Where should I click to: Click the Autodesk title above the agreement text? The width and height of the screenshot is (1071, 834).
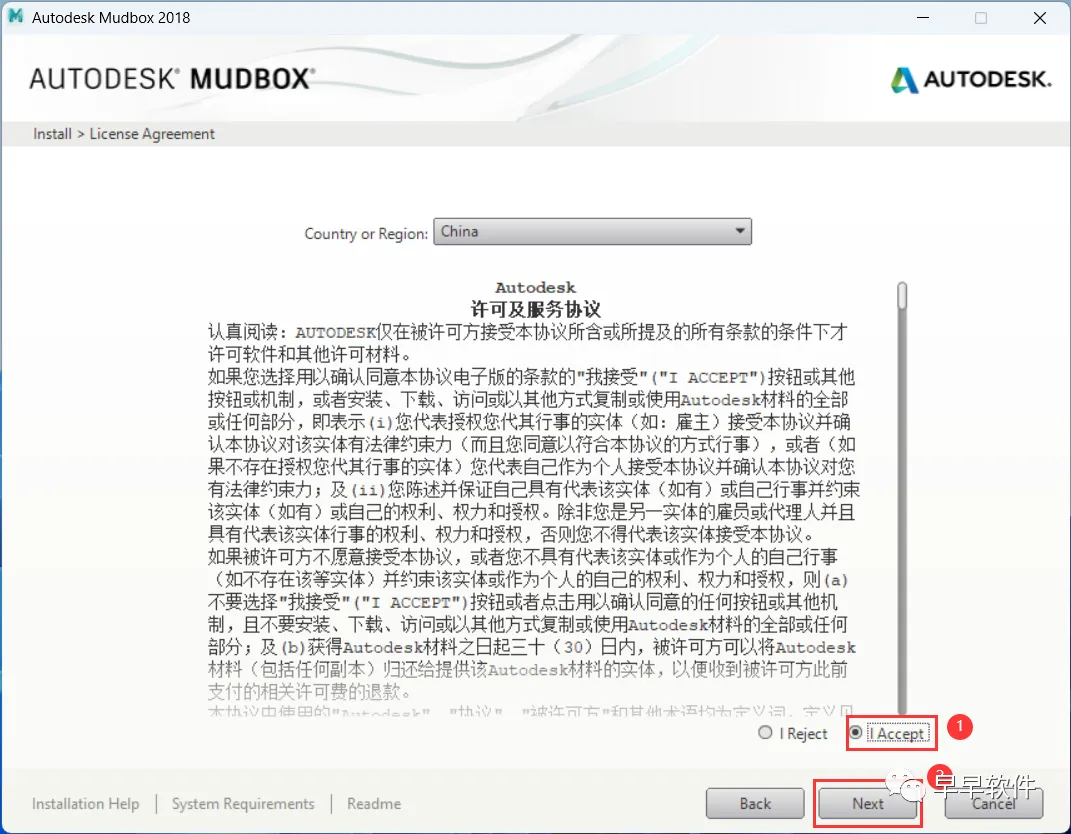(536, 288)
